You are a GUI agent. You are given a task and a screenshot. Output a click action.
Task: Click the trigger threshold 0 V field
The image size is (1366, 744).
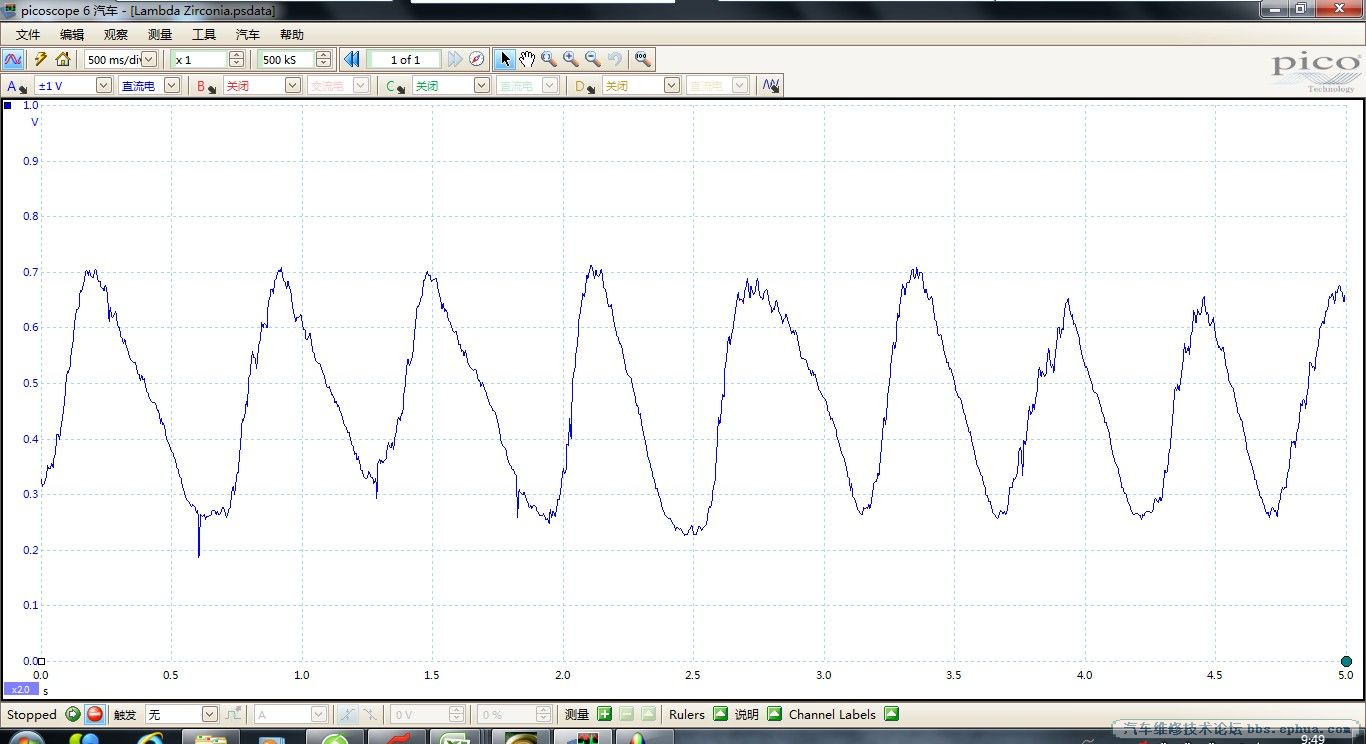(x=427, y=714)
